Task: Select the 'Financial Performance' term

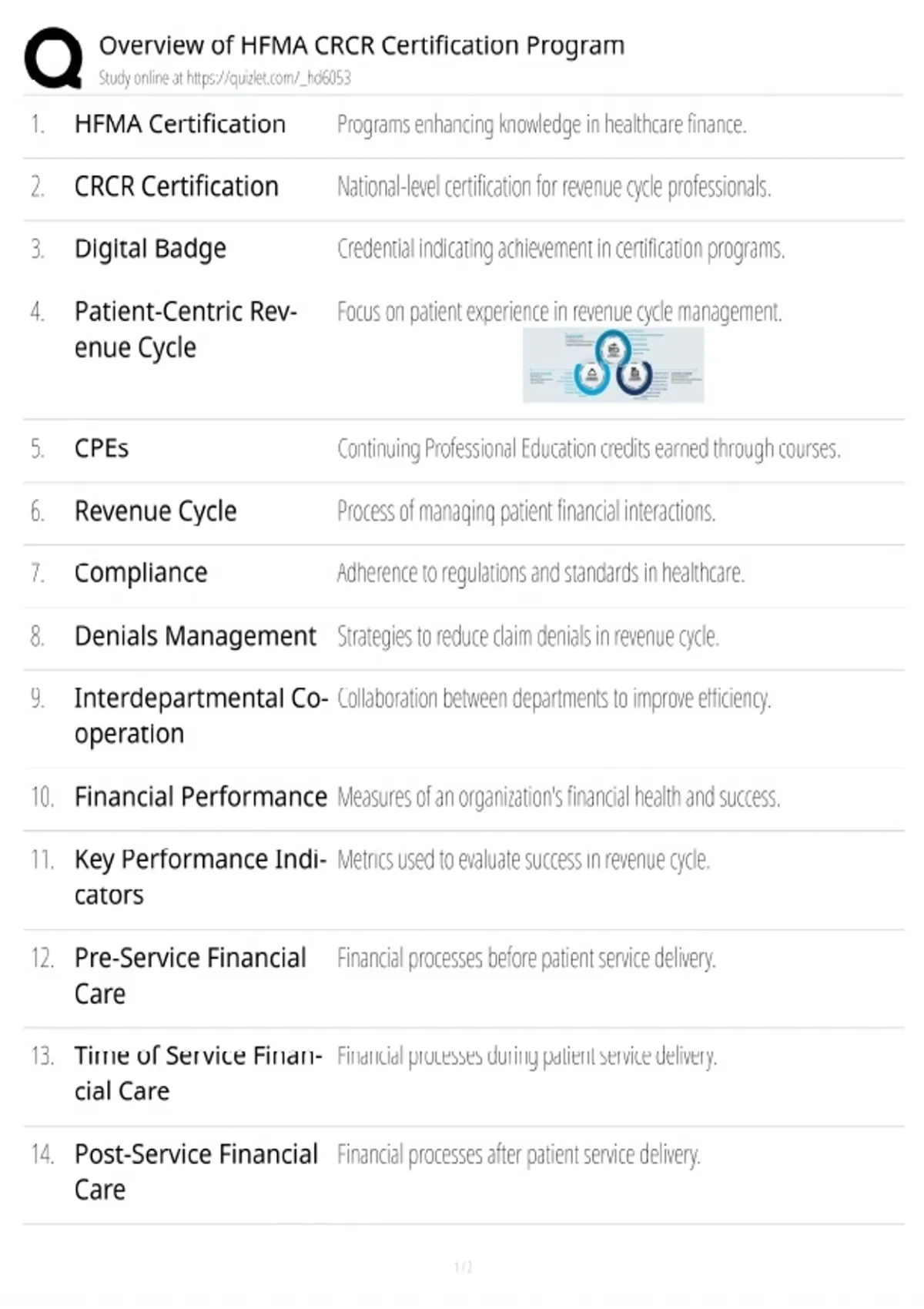Action: (200, 797)
